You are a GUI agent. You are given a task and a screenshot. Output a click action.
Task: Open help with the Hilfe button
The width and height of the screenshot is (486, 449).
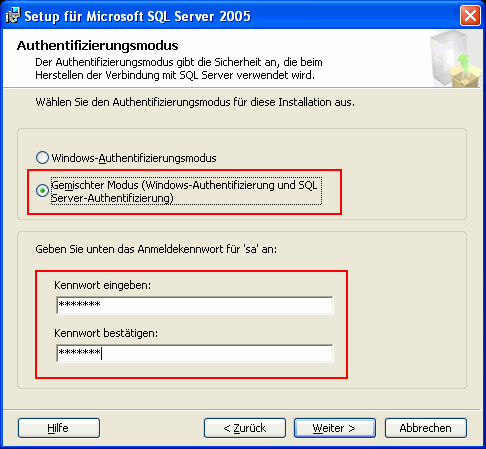pos(59,428)
